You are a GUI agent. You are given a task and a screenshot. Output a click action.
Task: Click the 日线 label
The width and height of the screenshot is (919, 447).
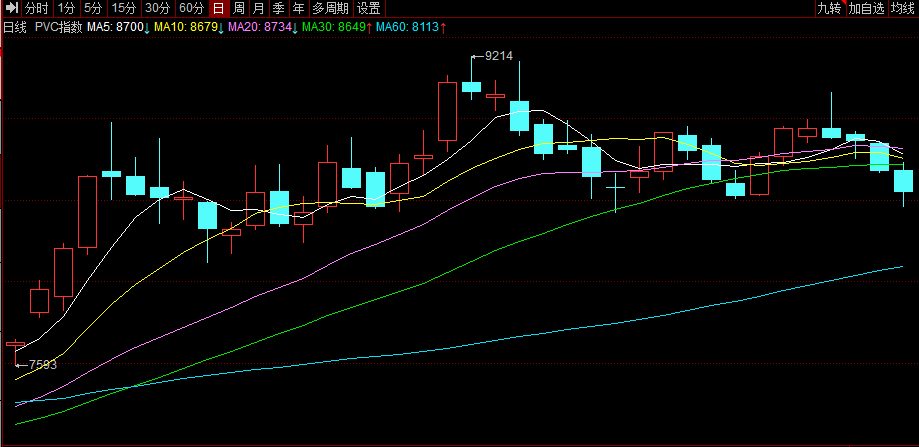click(x=15, y=27)
